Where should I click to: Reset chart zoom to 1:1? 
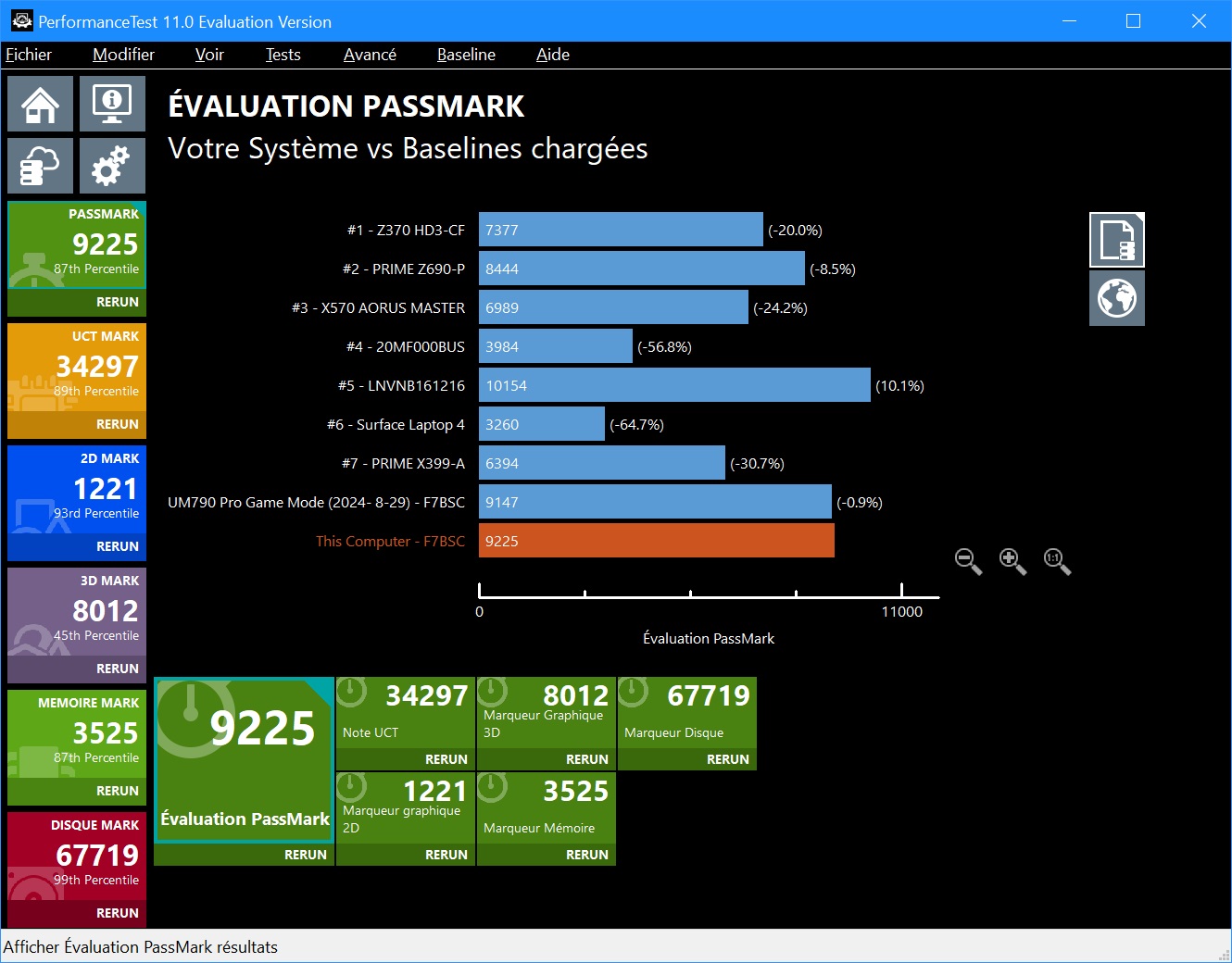[x=1056, y=560]
